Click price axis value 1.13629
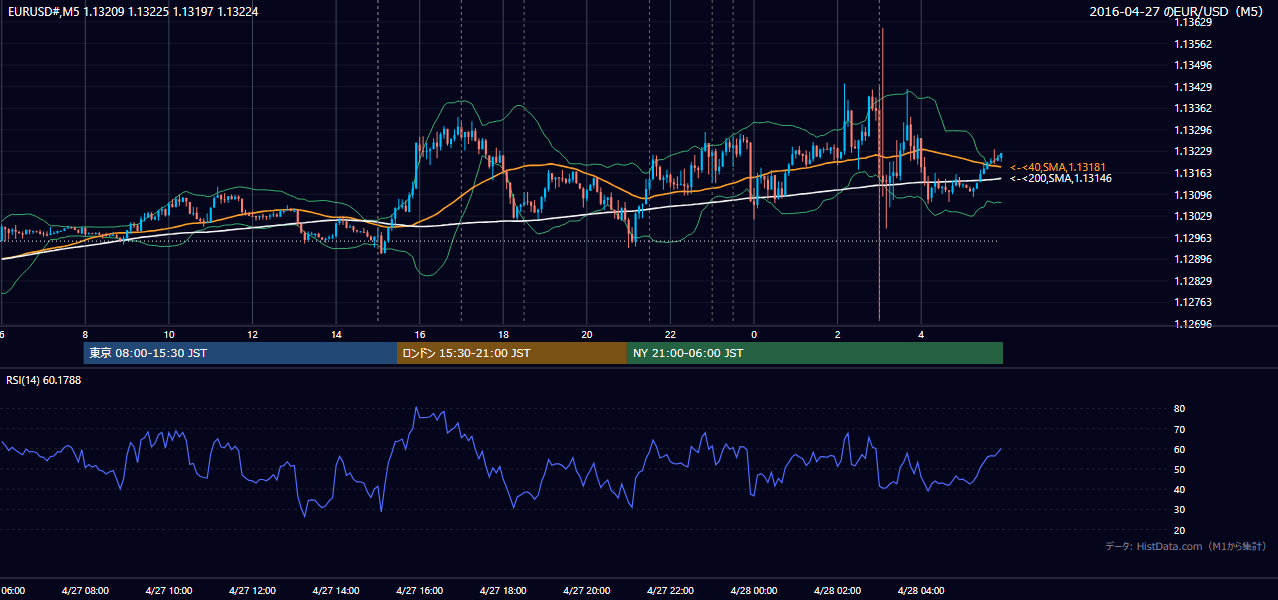 pyautogui.click(x=1192, y=22)
